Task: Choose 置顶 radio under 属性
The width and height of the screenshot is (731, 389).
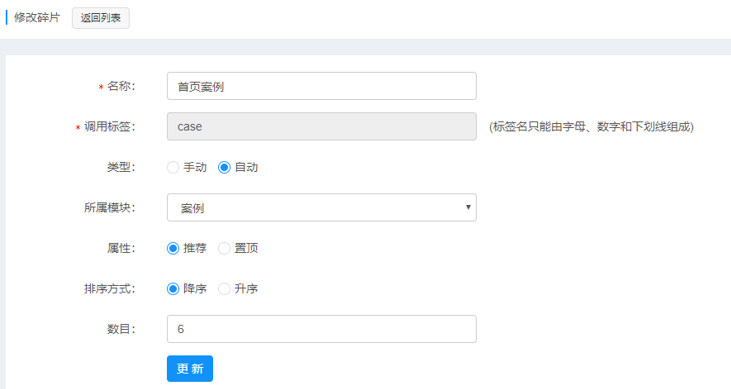Action: click(224, 248)
